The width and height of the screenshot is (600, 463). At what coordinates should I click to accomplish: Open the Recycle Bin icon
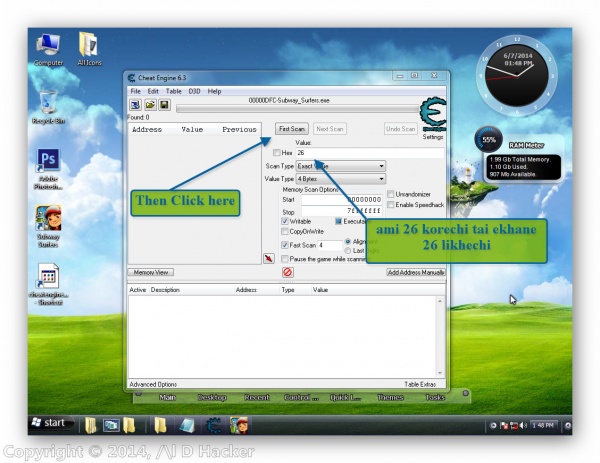(x=48, y=108)
